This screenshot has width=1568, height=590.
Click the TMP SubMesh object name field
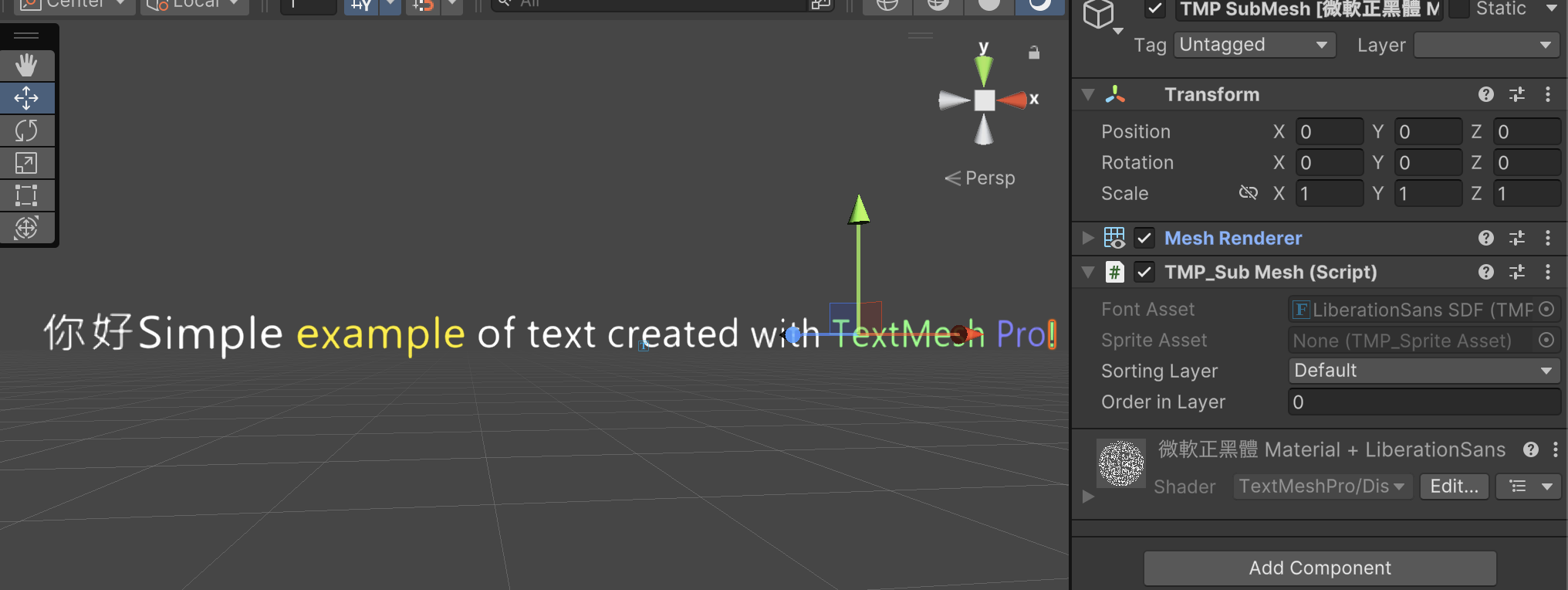click(1309, 9)
